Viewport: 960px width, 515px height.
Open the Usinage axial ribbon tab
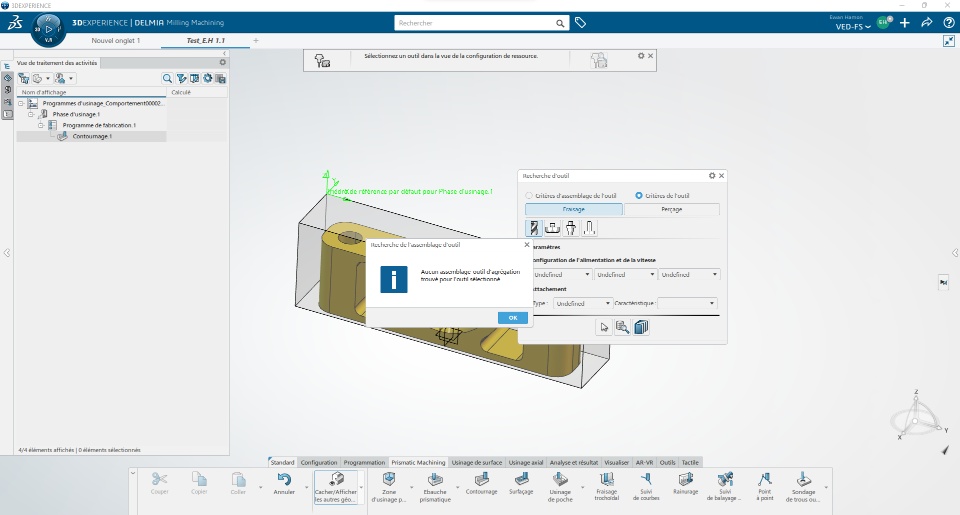click(x=526, y=462)
